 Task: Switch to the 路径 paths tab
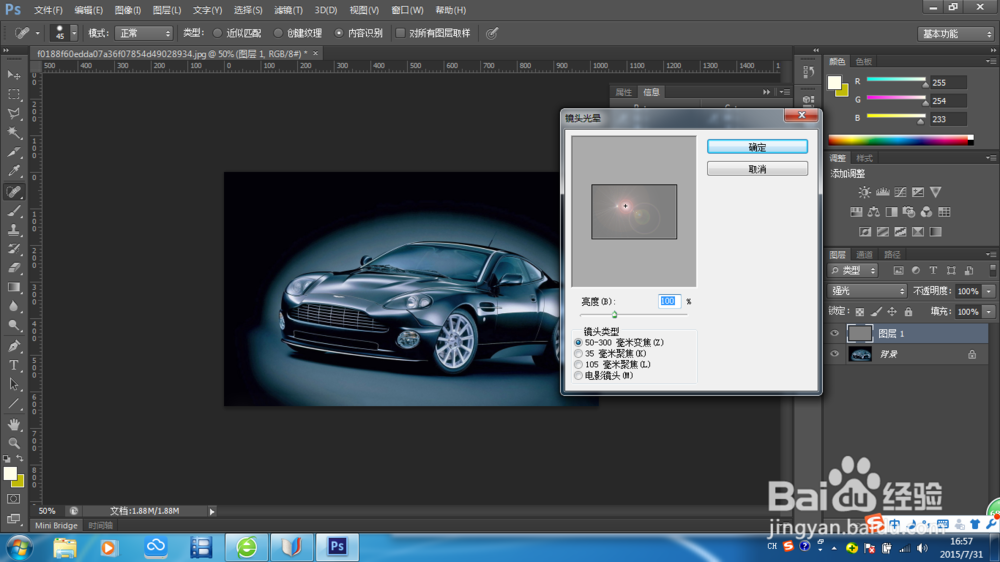point(892,255)
